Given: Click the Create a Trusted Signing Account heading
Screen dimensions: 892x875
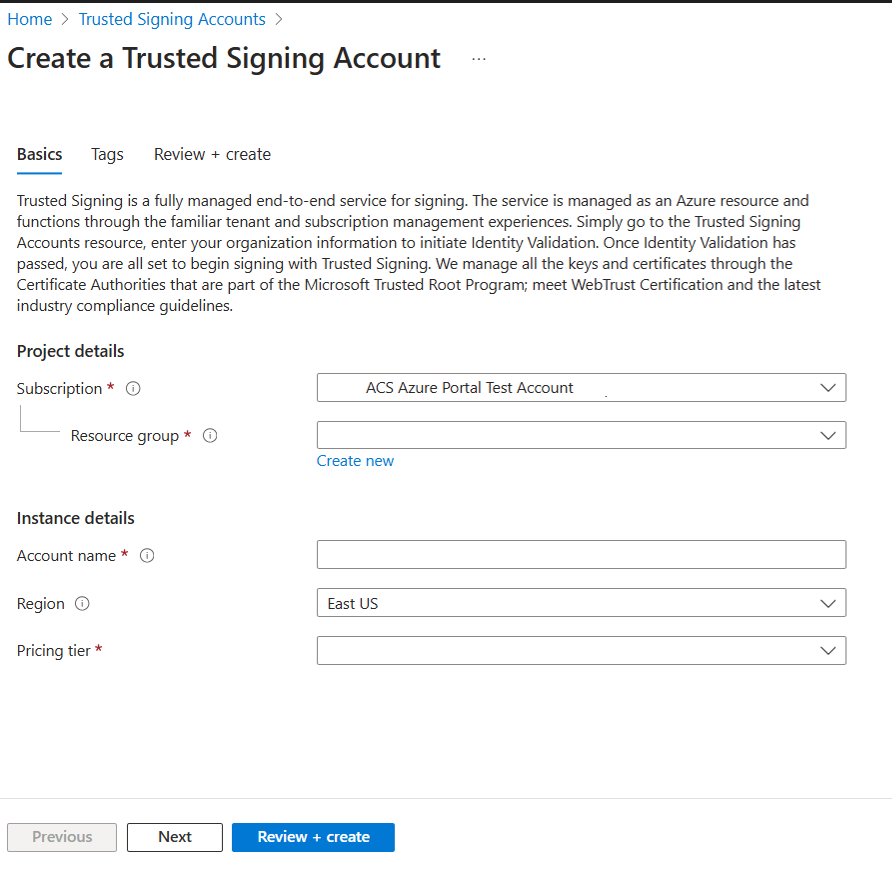Looking at the screenshot, I should (224, 58).
